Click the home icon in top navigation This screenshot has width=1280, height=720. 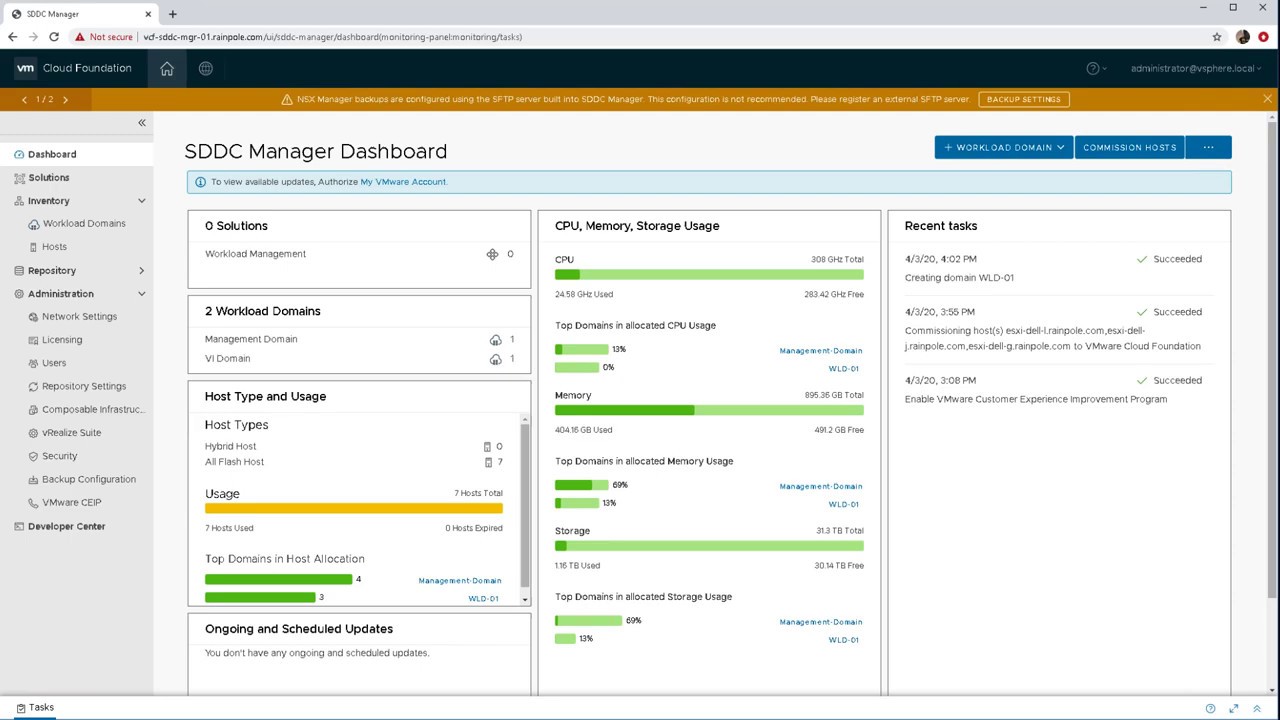click(167, 68)
